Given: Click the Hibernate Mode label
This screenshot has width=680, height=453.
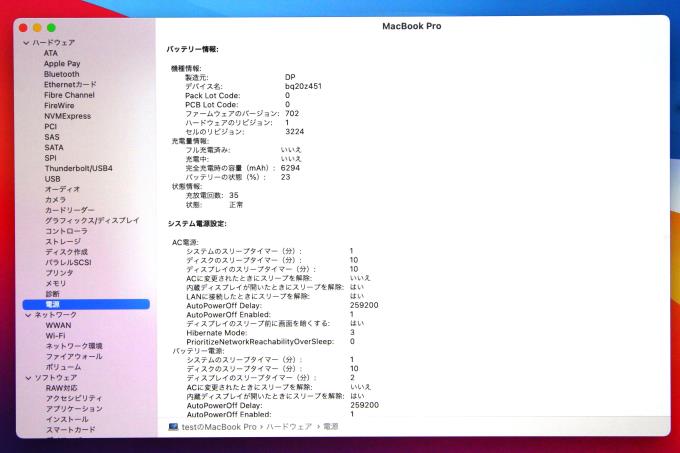Looking at the screenshot, I should [x=217, y=333].
